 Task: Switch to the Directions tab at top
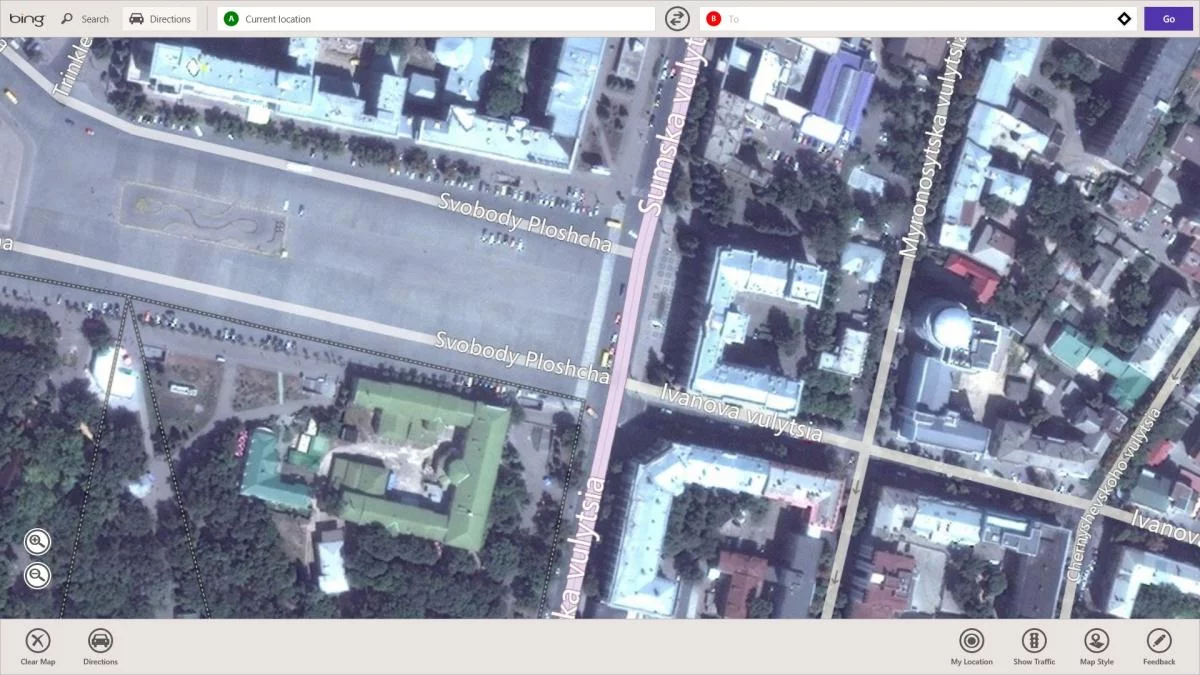point(160,19)
